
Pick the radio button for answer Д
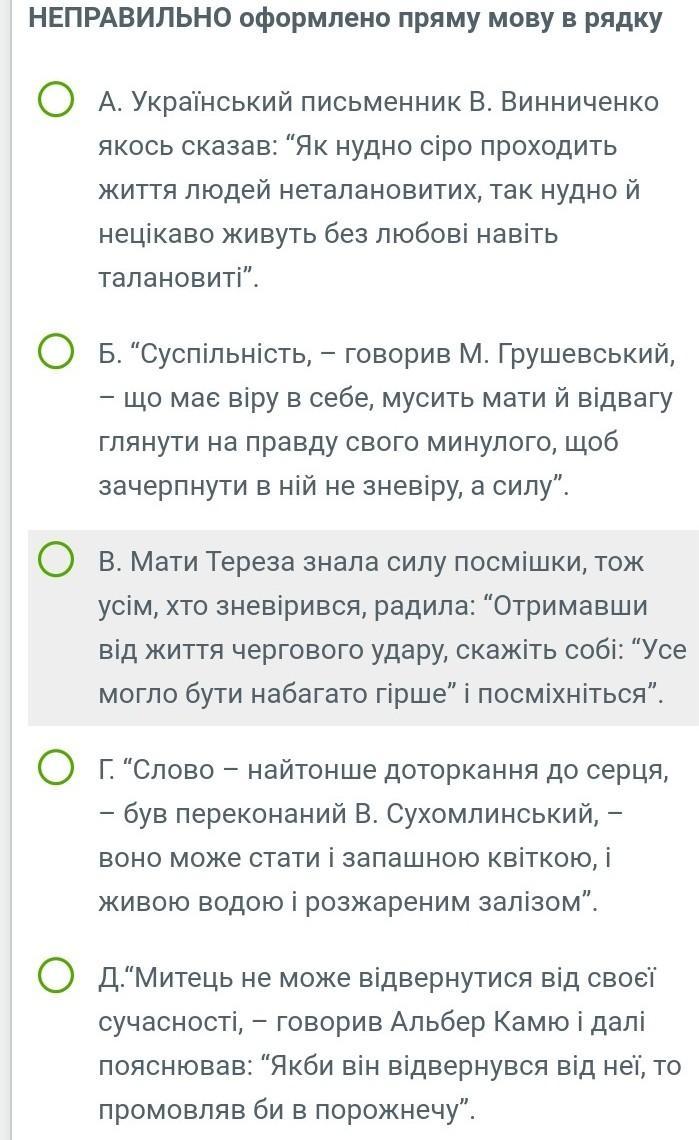point(55,976)
